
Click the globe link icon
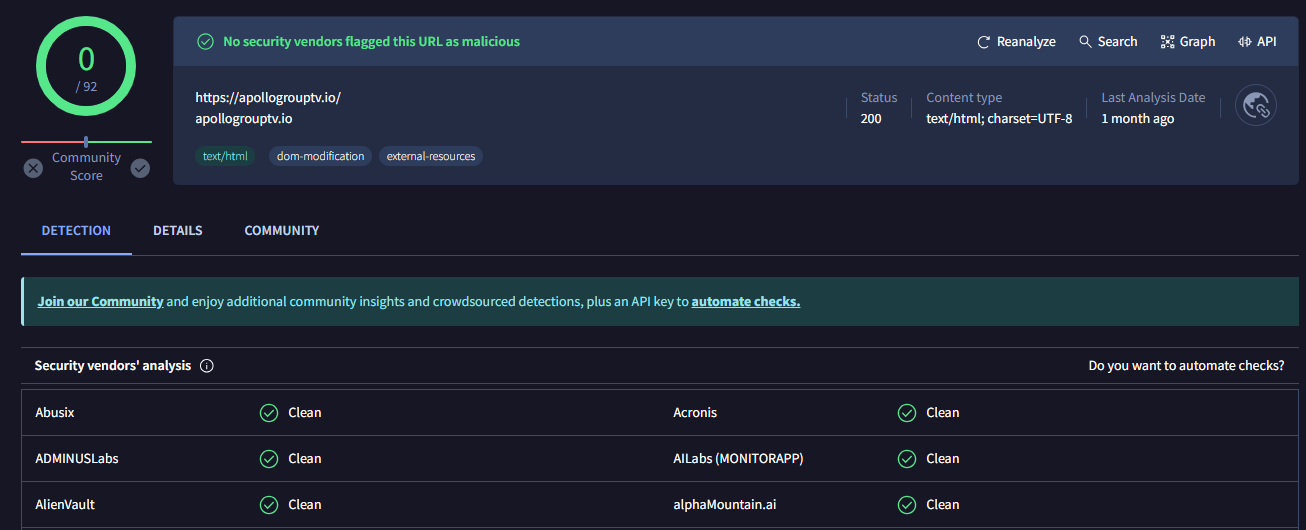pyautogui.click(x=1256, y=105)
